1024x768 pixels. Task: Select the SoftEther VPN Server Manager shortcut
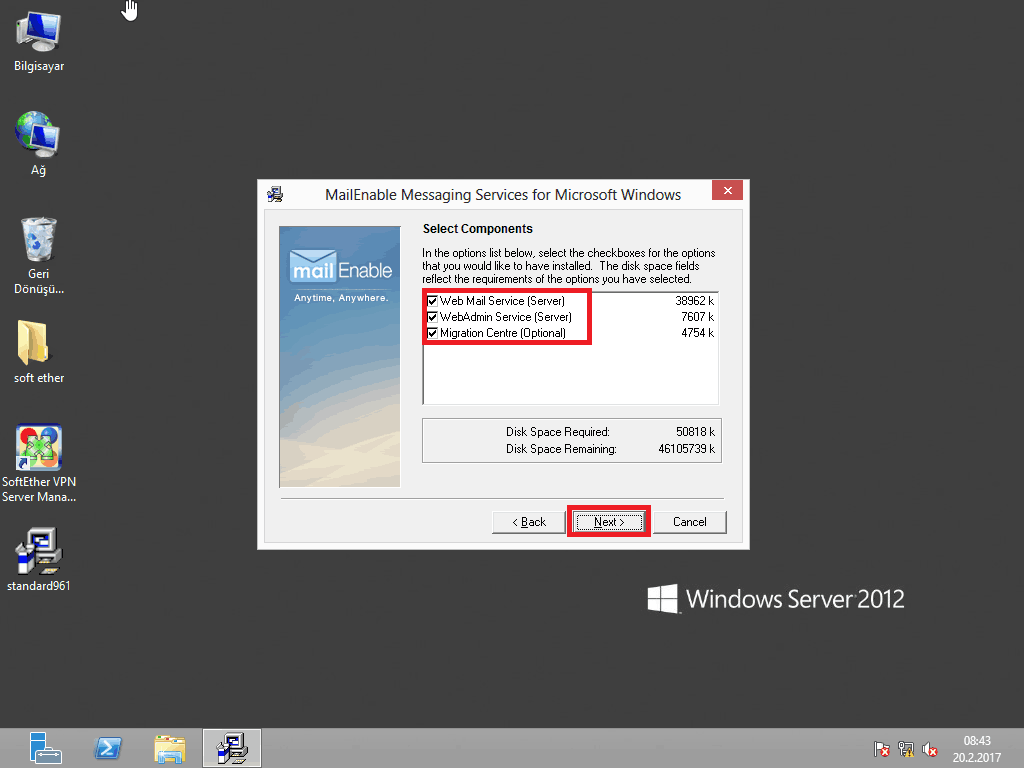point(39,463)
